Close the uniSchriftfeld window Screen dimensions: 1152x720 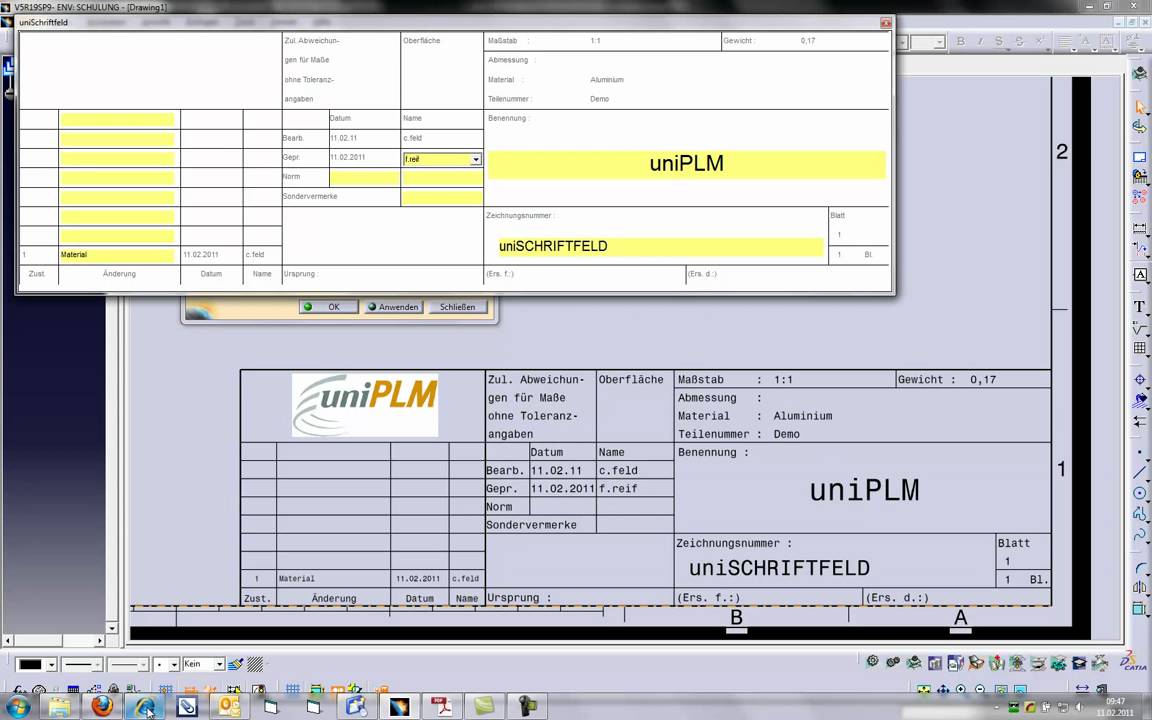point(886,23)
